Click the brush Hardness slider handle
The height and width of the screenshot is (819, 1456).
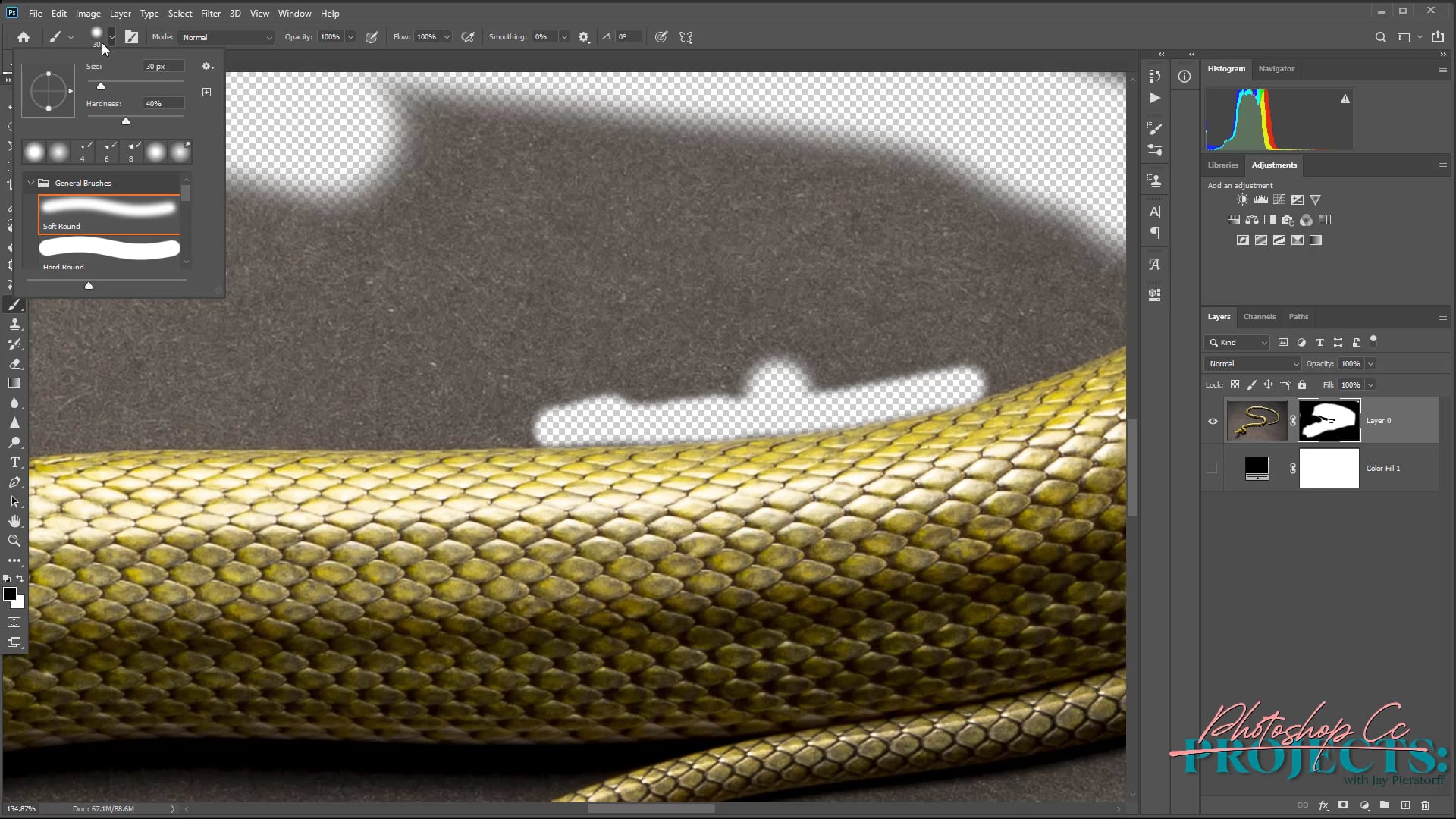(126, 121)
